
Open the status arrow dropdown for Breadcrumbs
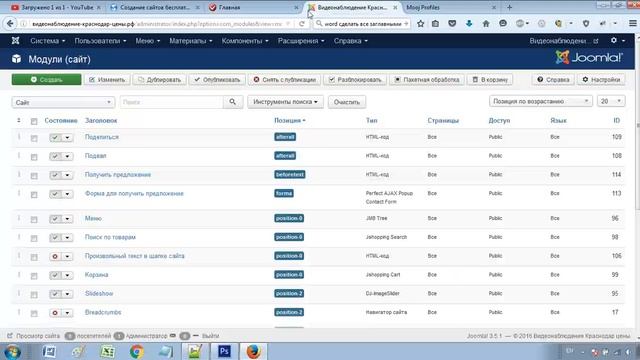coord(67,313)
